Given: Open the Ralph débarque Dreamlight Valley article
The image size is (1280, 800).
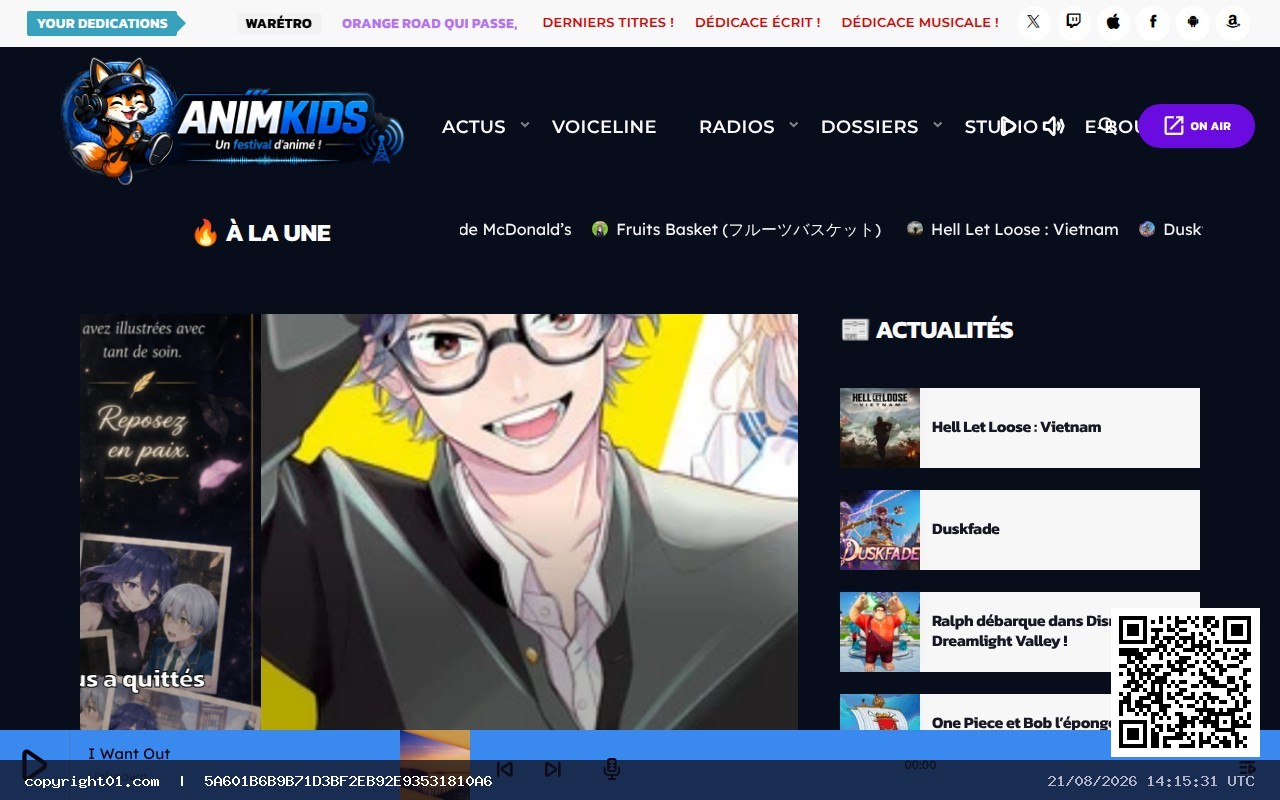Looking at the screenshot, I should [x=1021, y=631].
